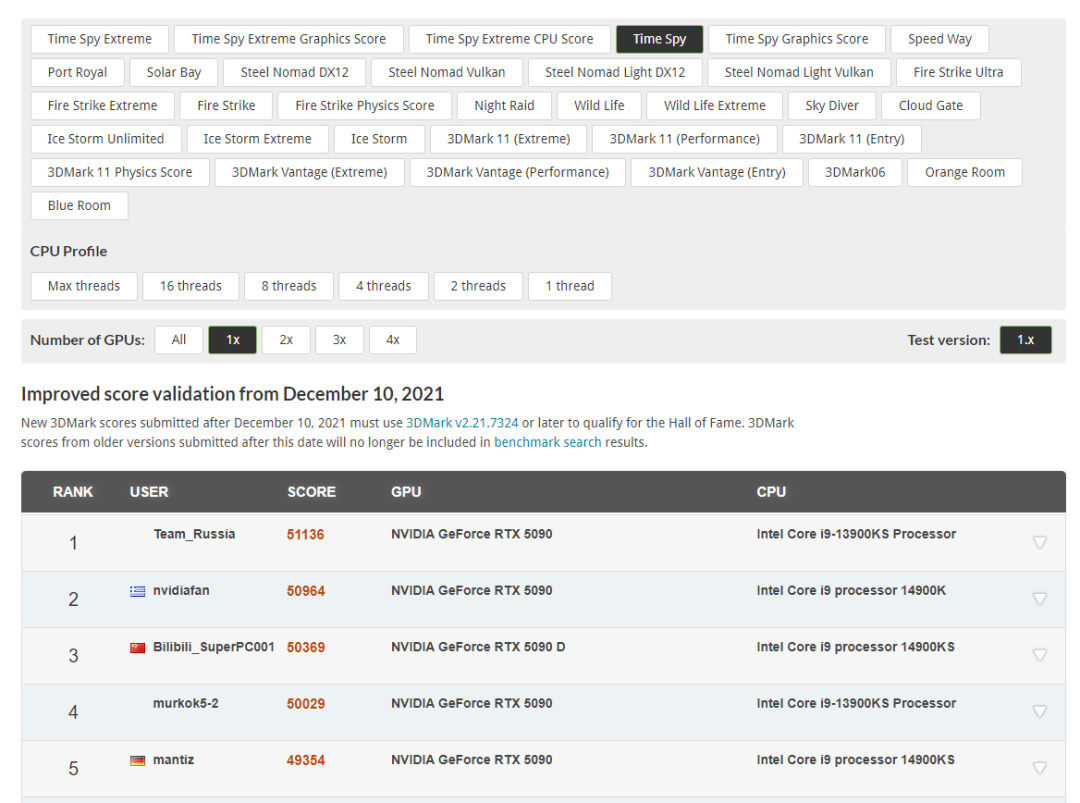Select Steel Nomad DX12
1080x803 pixels.
pyautogui.click(x=294, y=72)
